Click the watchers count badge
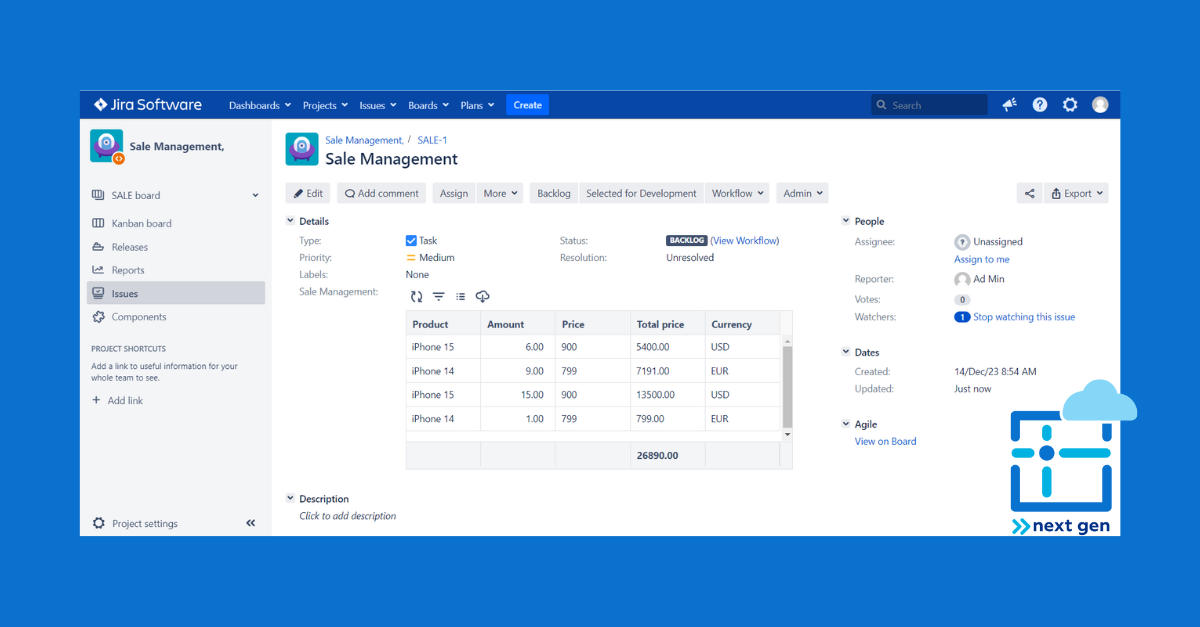The image size is (1200, 627). coord(962,317)
